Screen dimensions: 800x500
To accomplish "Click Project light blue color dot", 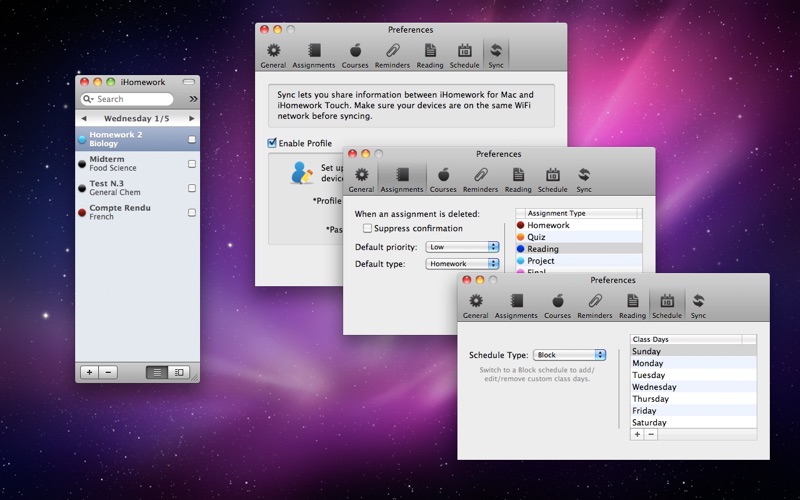I will point(520,261).
